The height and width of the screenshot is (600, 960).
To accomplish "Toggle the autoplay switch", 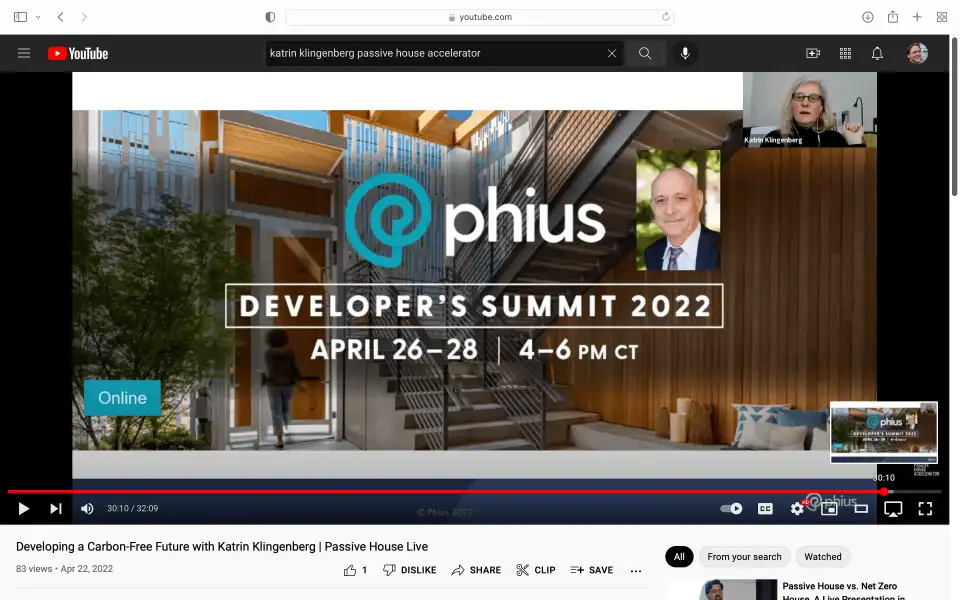I will [732, 509].
